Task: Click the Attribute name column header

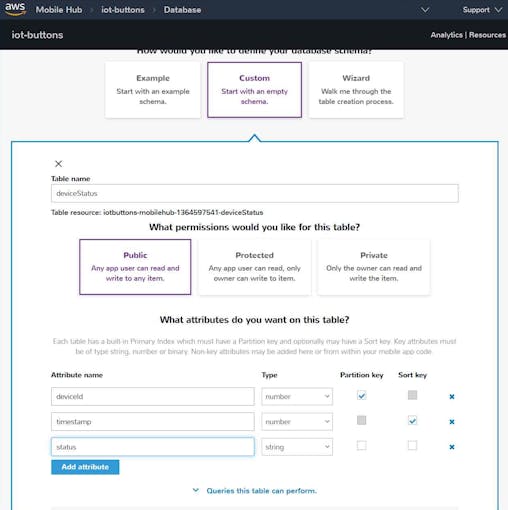Action: click(x=77, y=375)
